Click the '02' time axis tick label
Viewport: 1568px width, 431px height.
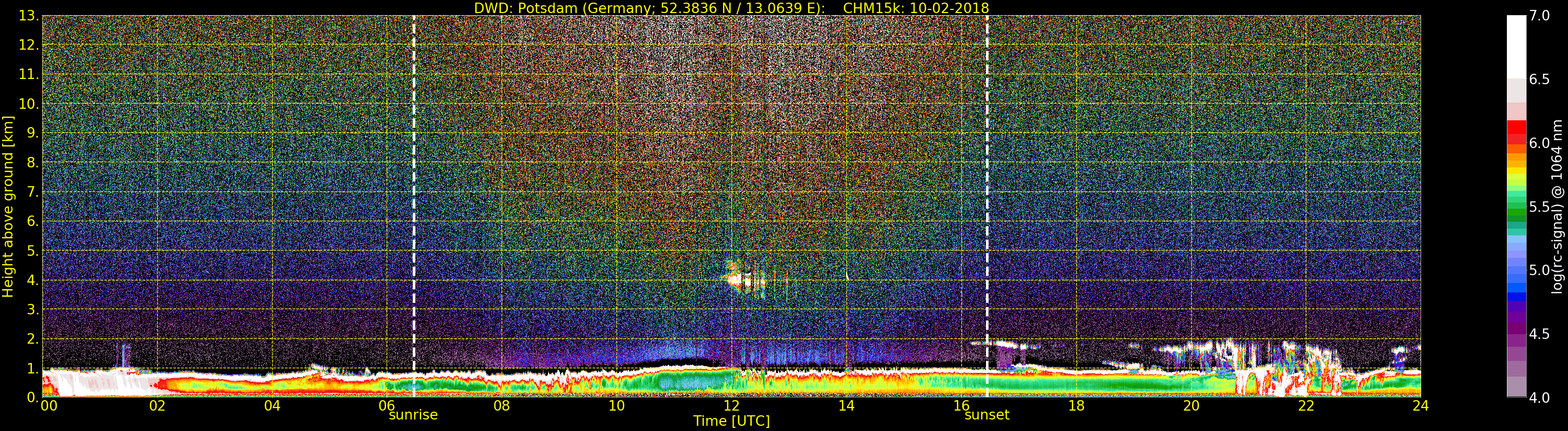point(157,406)
